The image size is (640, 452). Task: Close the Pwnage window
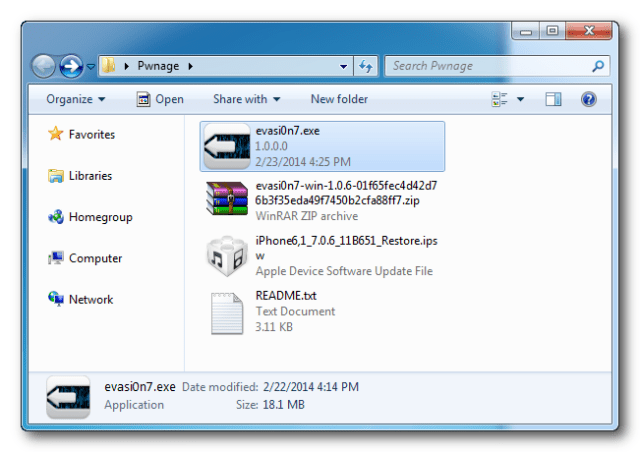589,31
